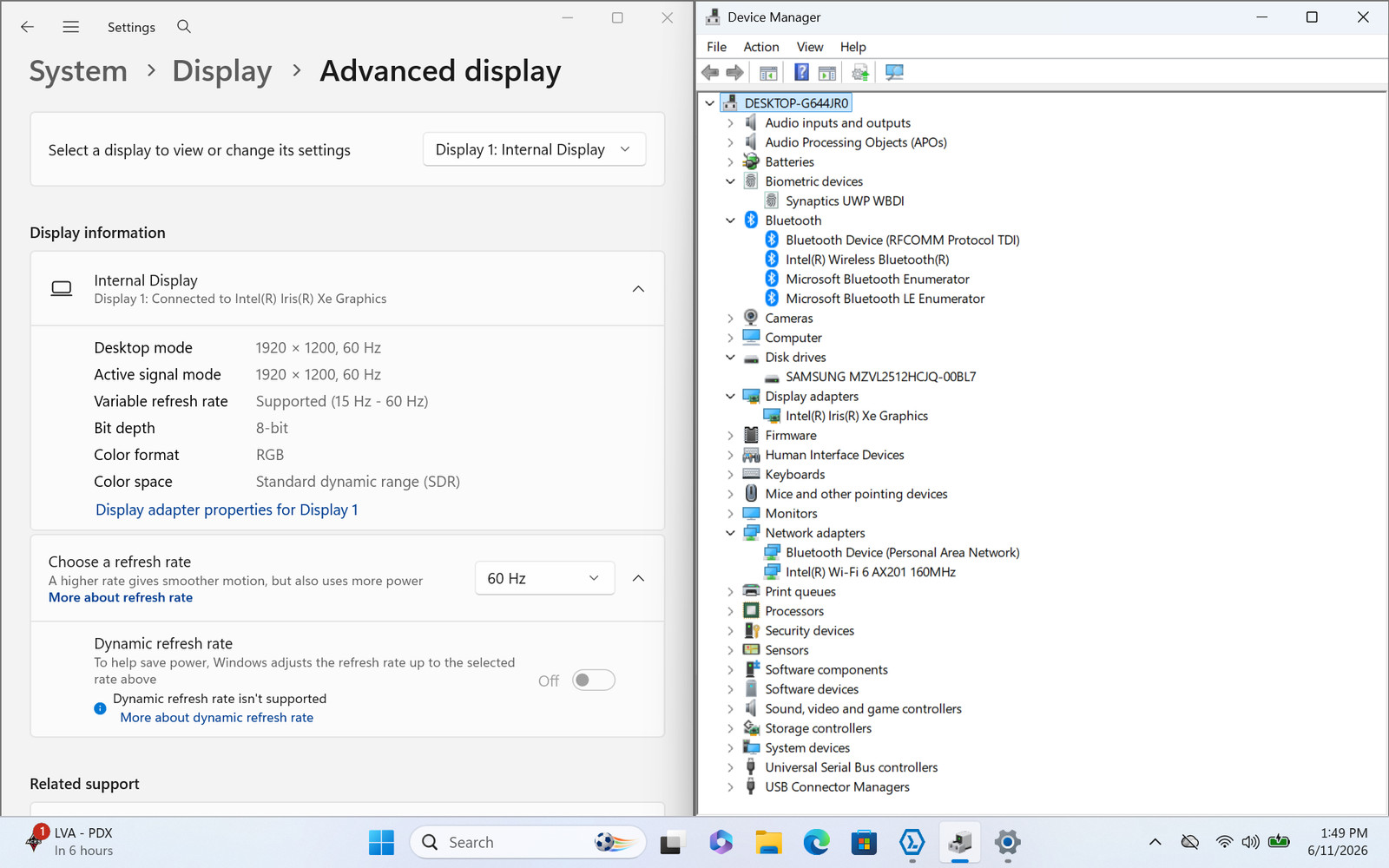Click the cloud sync-off tray icon

(x=1190, y=842)
